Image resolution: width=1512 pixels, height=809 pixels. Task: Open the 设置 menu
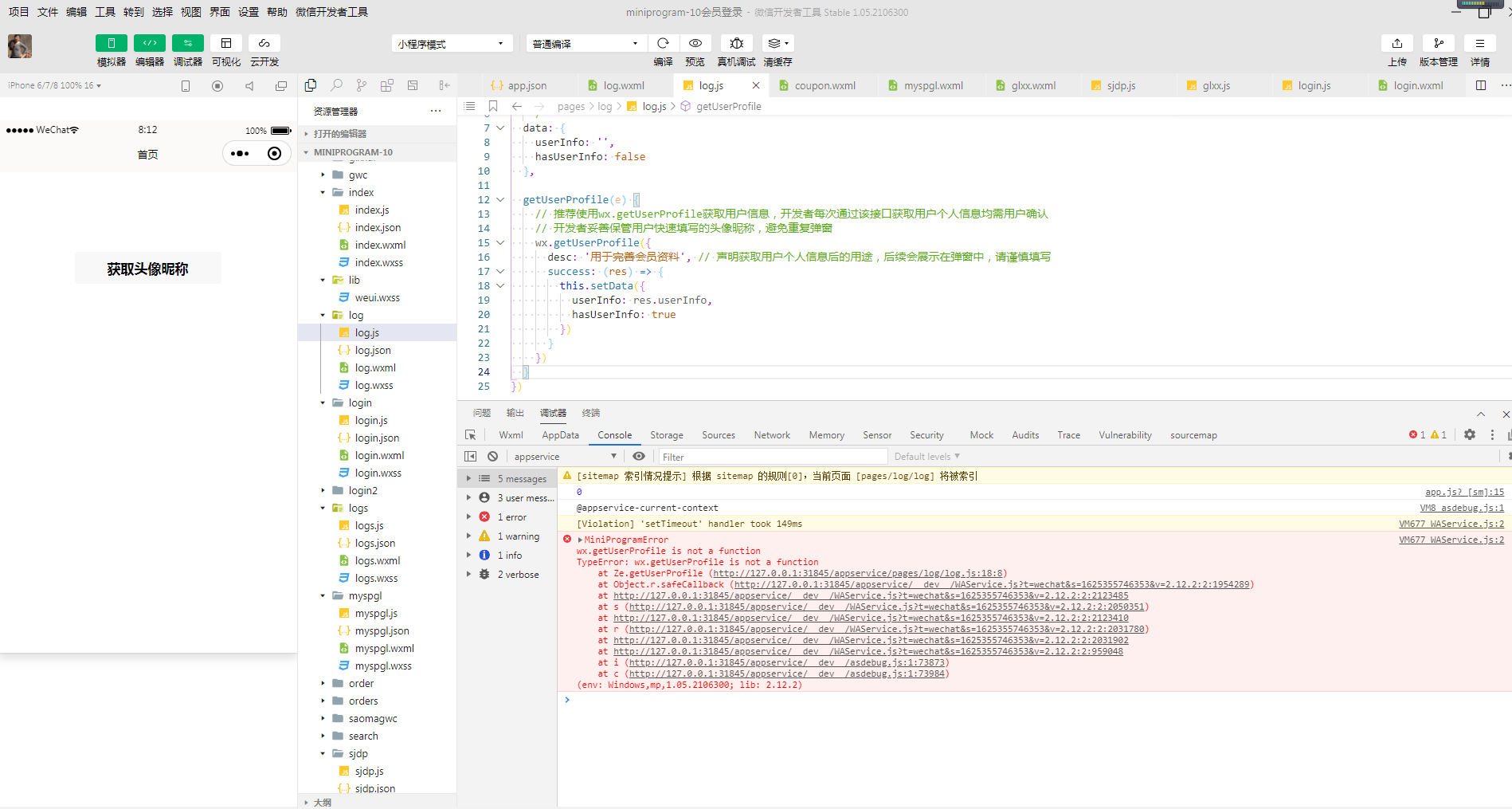[249, 12]
